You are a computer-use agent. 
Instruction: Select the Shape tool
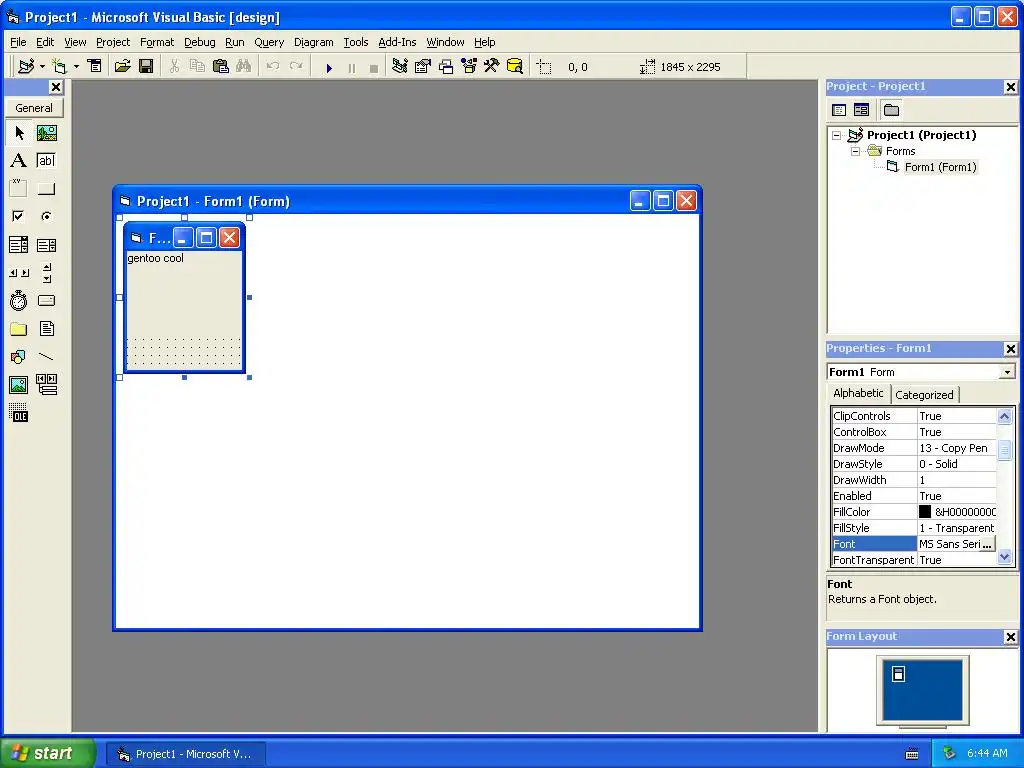(19, 357)
